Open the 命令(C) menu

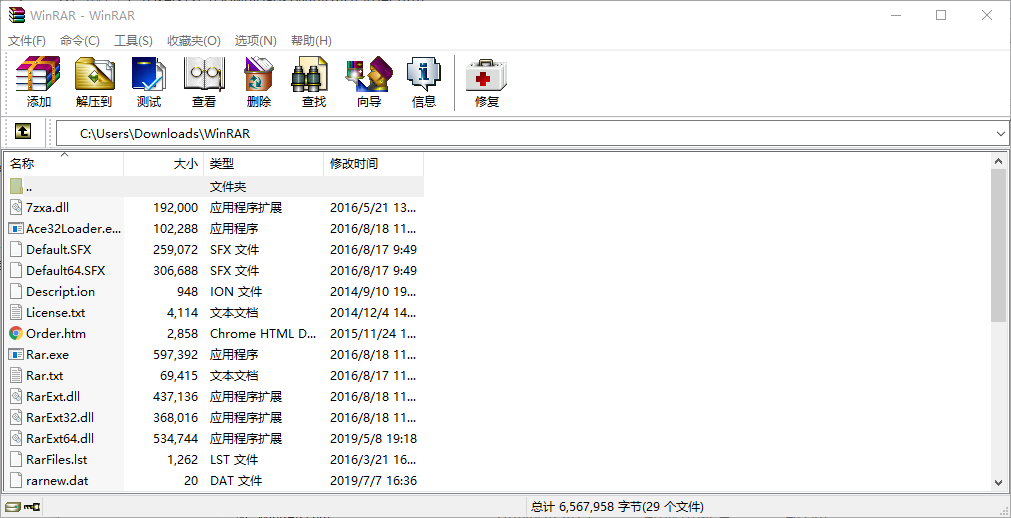pyautogui.click(x=80, y=41)
